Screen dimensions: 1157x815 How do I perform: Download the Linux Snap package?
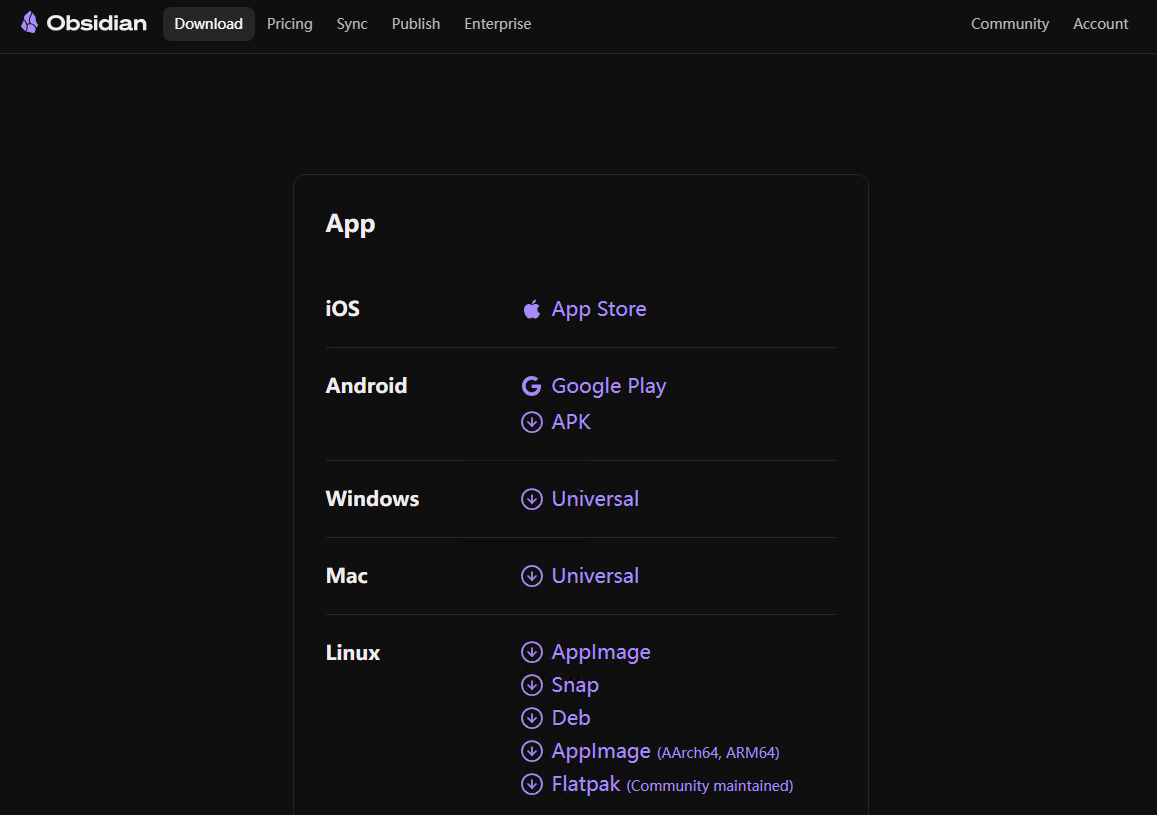click(576, 685)
